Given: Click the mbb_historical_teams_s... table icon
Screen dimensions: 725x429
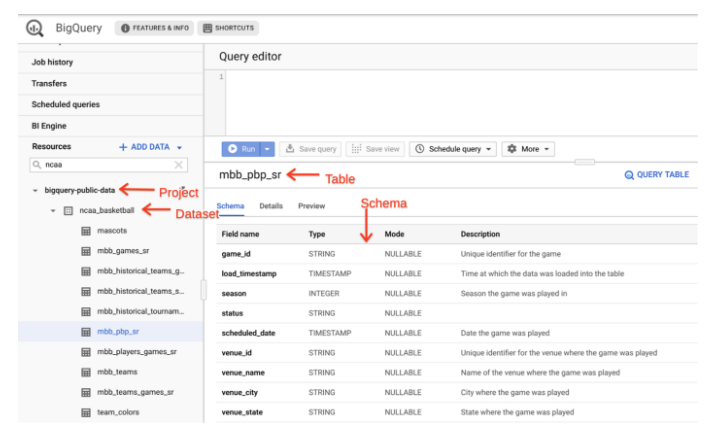Looking at the screenshot, I should coord(86,291).
